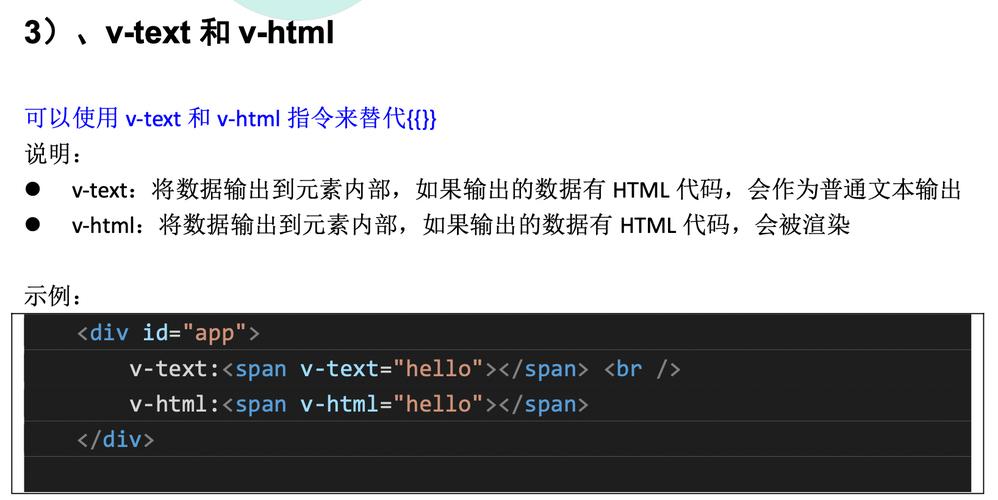998x500 pixels.
Task: Click the empty last line of the code block
Action: click(497, 473)
